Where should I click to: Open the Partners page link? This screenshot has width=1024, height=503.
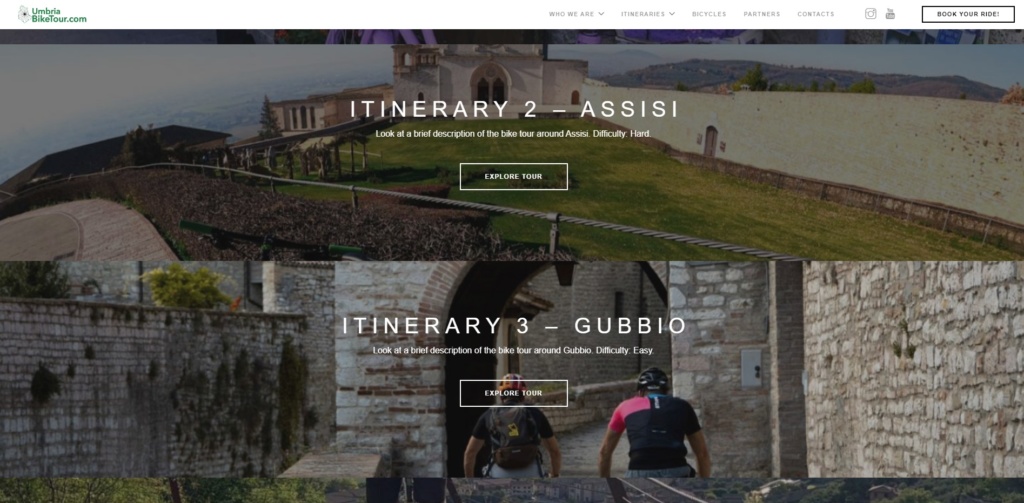point(761,14)
